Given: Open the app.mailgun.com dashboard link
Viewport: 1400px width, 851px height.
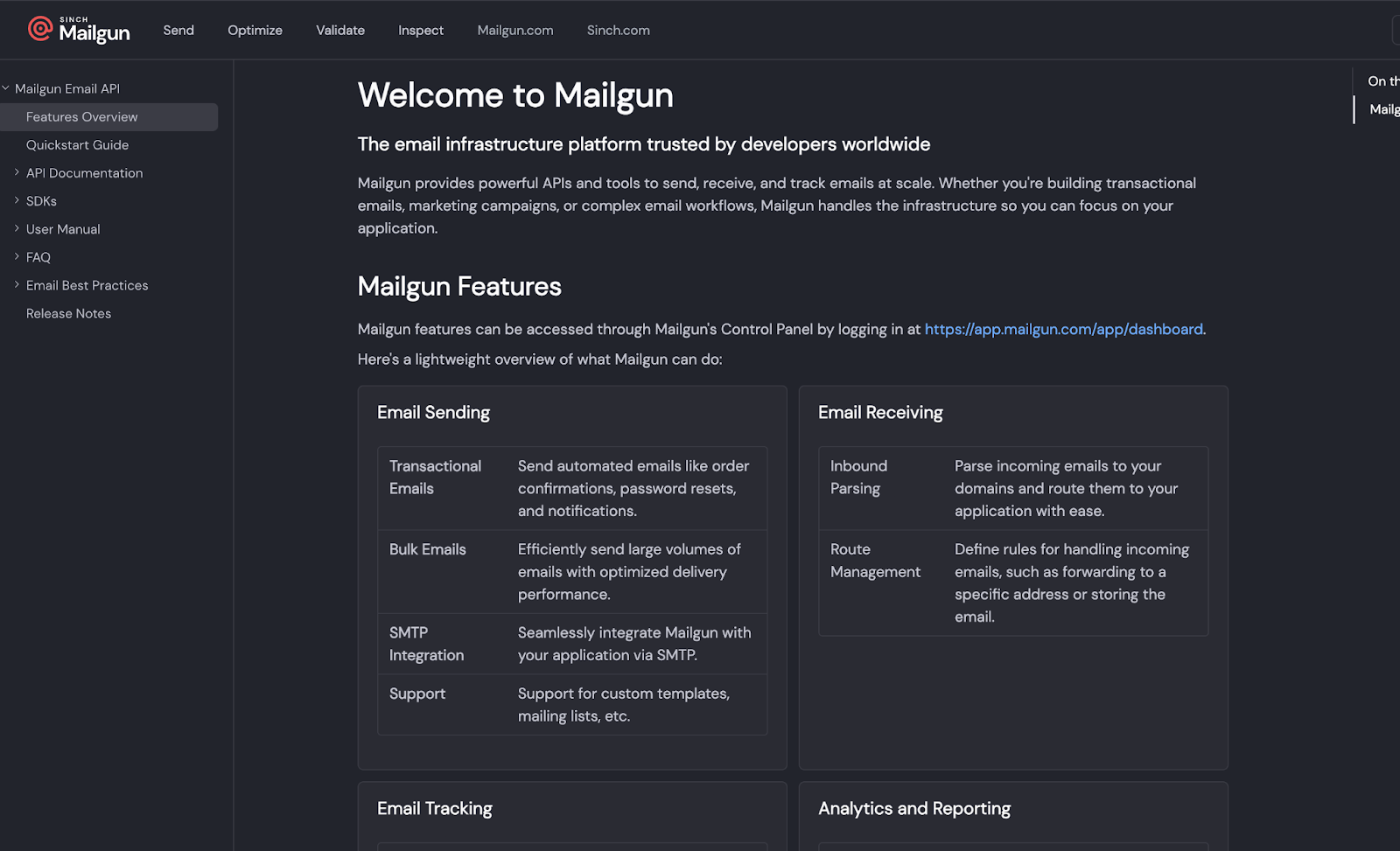Looking at the screenshot, I should [x=1063, y=329].
